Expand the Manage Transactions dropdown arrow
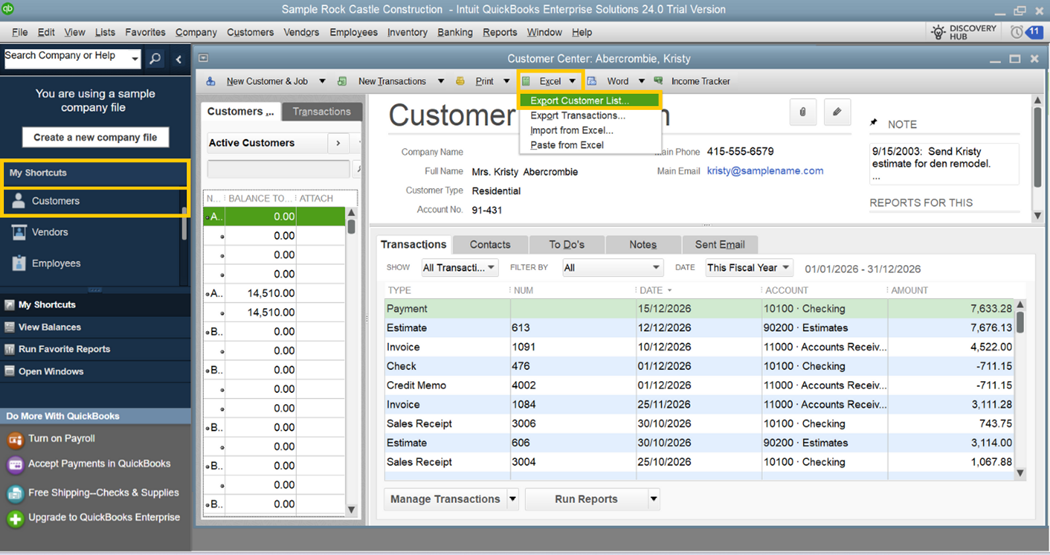Image resolution: width=1050 pixels, height=555 pixels. (x=512, y=499)
